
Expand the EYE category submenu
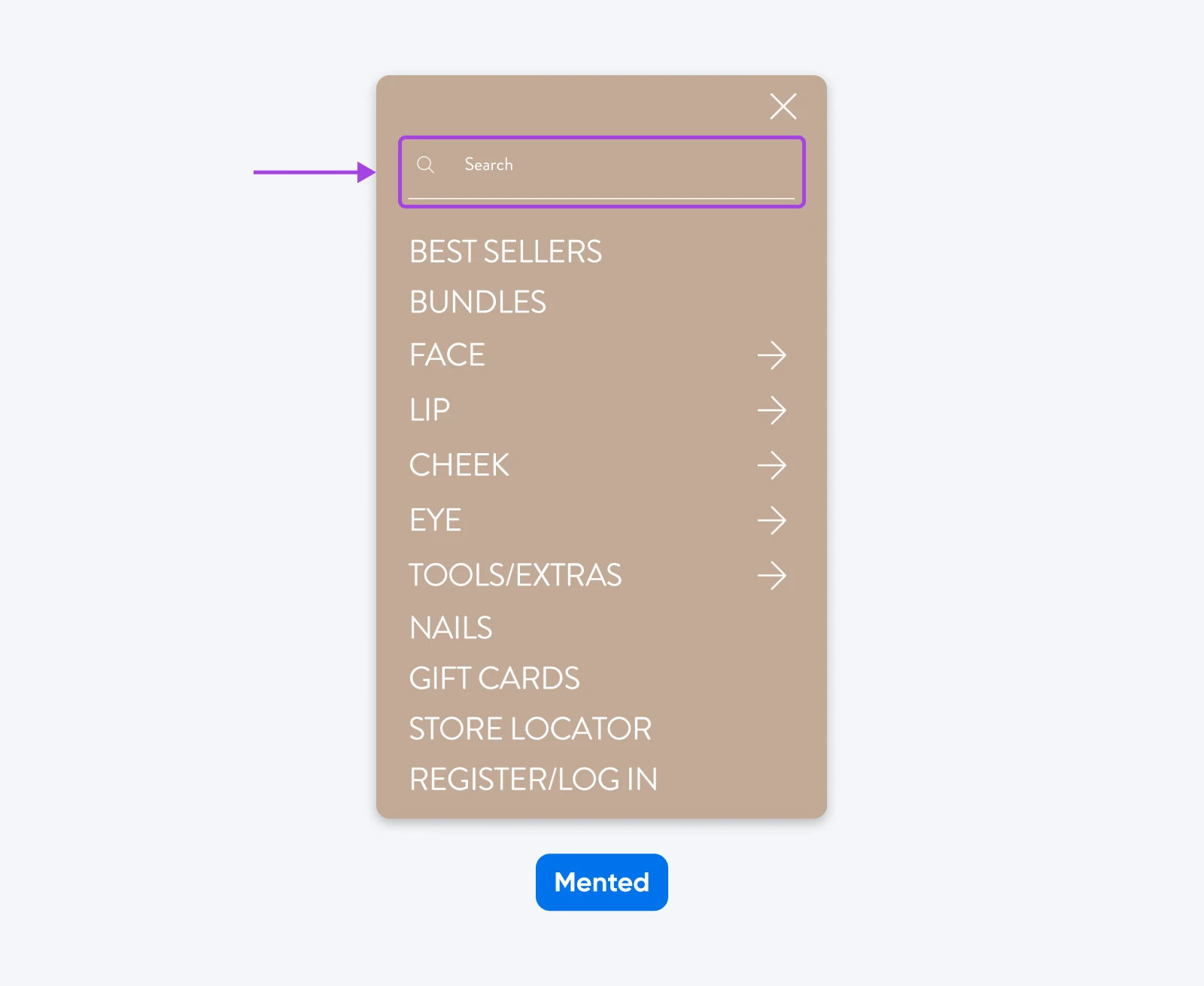coord(435,520)
